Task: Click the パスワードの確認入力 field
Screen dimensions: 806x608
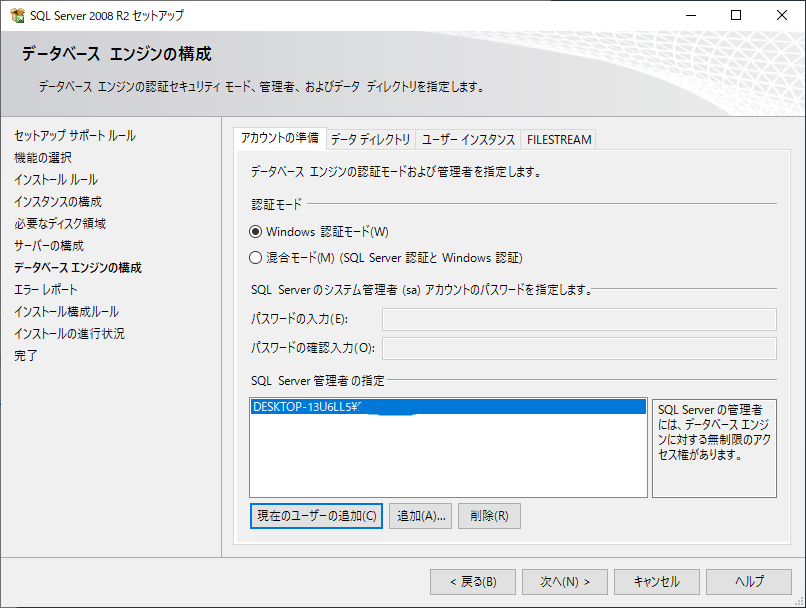Action: (579, 348)
